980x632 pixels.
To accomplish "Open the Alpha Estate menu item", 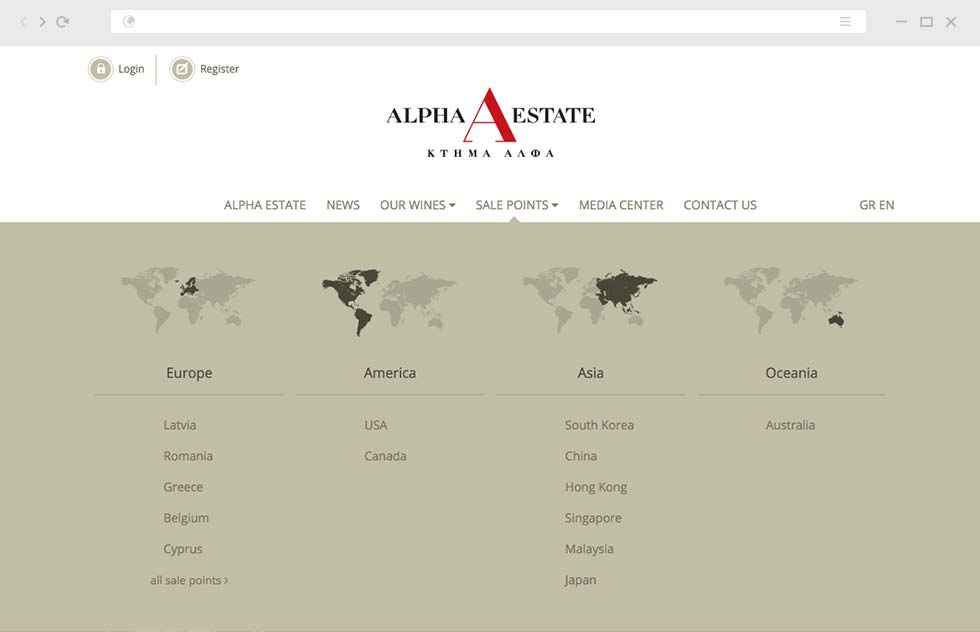I will (x=265, y=205).
